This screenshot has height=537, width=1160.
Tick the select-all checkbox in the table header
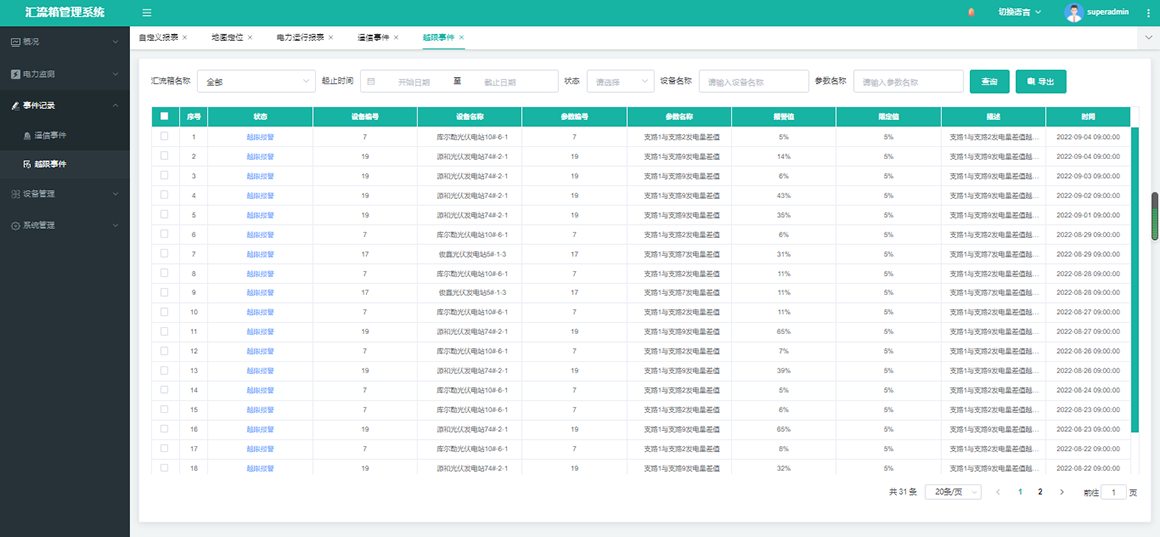pyautogui.click(x=164, y=116)
